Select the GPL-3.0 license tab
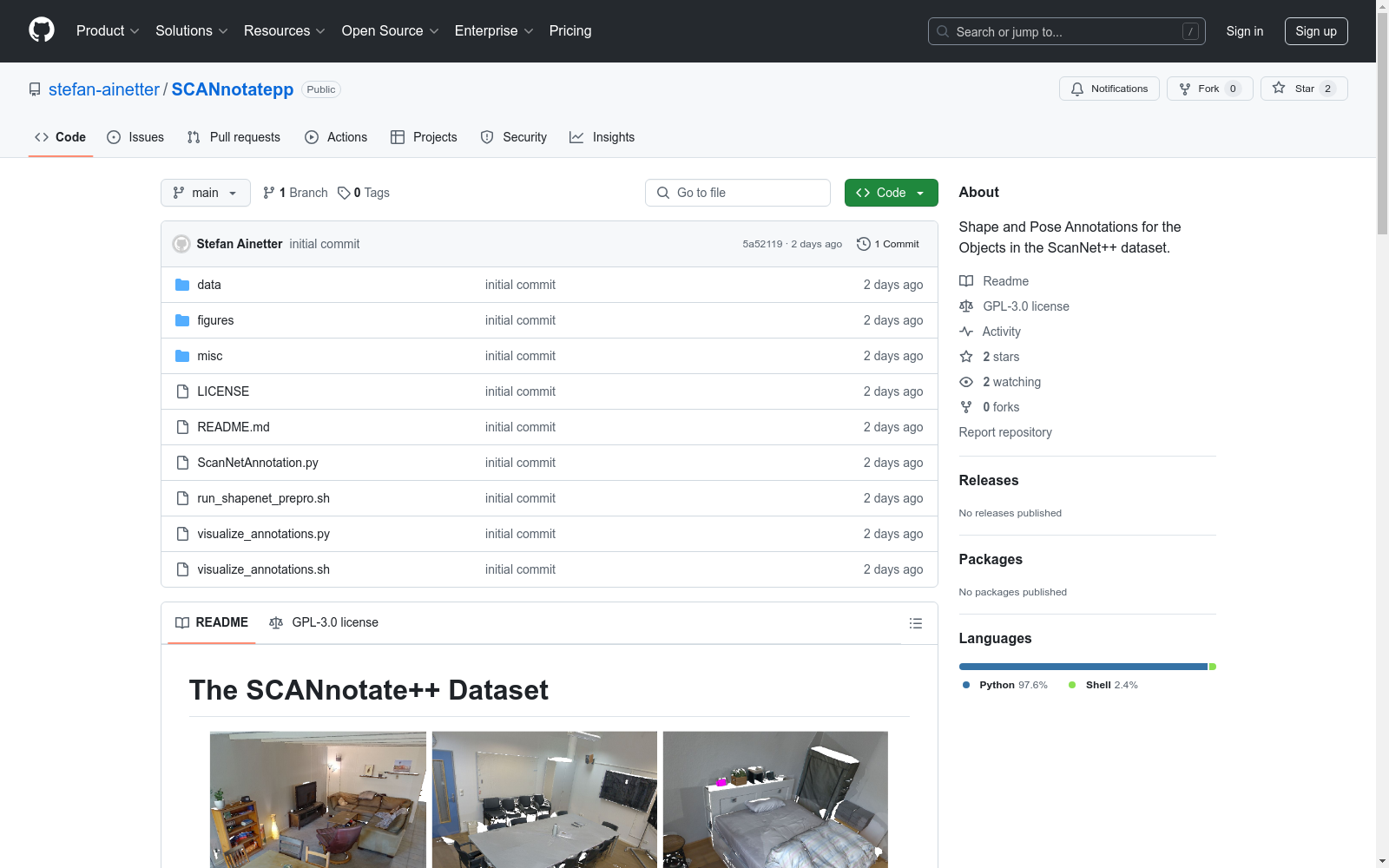Viewport: 1389px width, 868px height. (x=324, y=622)
